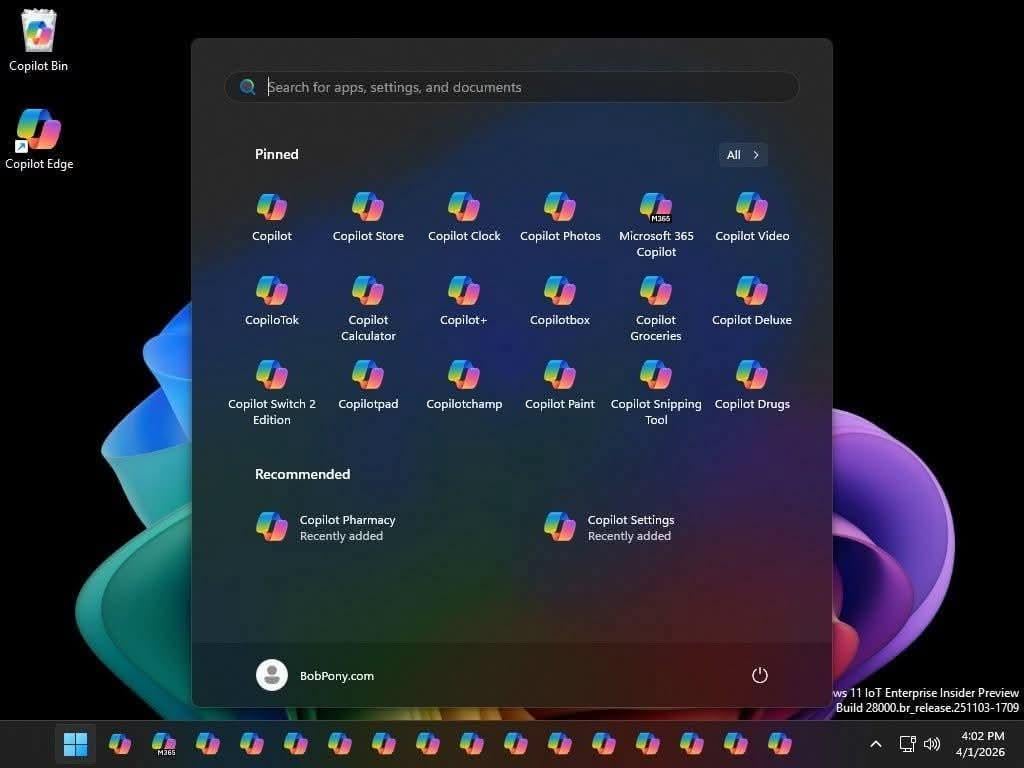Image resolution: width=1024 pixels, height=768 pixels.
Task: Expand the All apps list
Action: point(743,155)
